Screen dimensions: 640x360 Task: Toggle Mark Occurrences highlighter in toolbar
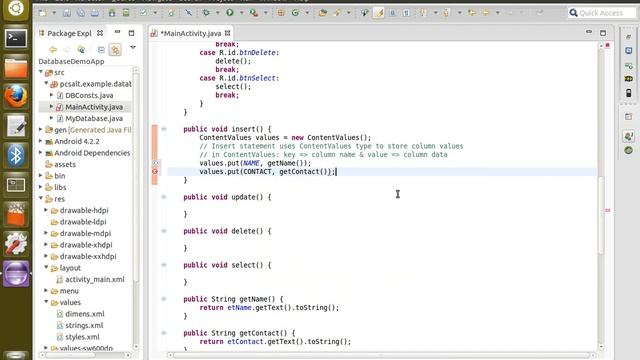coord(379,13)
